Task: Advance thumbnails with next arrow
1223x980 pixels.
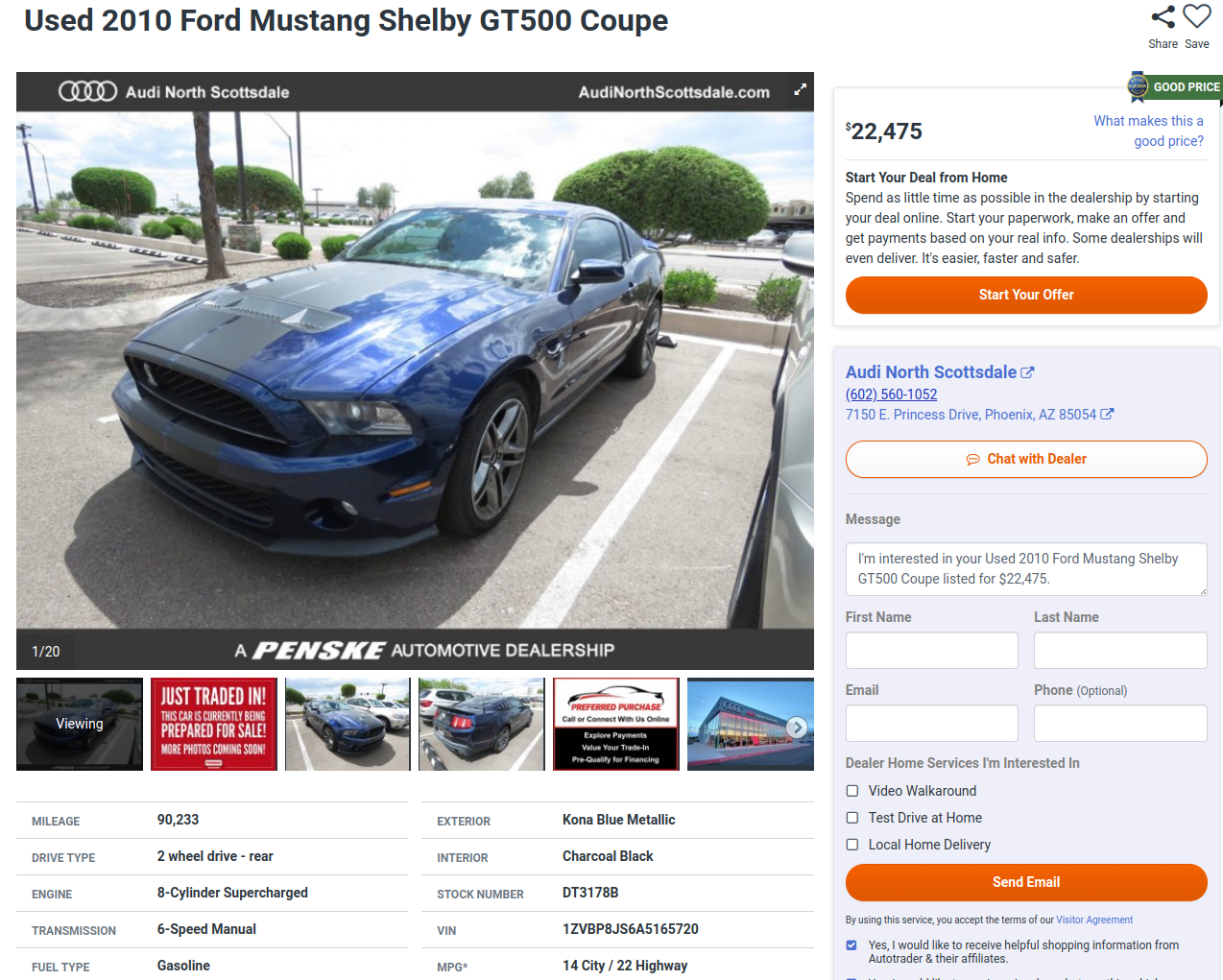Action: coord(797,728)
